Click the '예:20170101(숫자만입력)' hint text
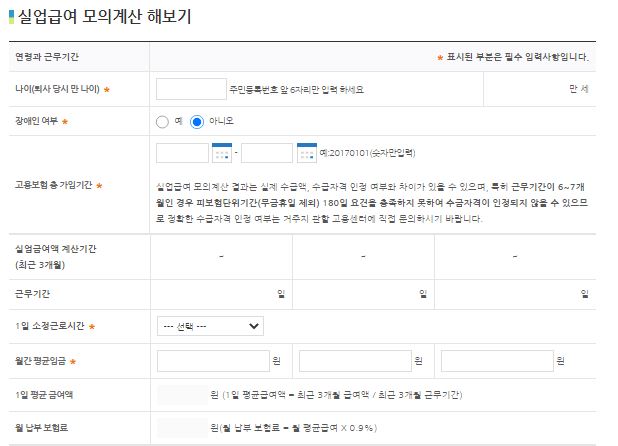Screen dimensions: 618x446 (x=367, y=153)
